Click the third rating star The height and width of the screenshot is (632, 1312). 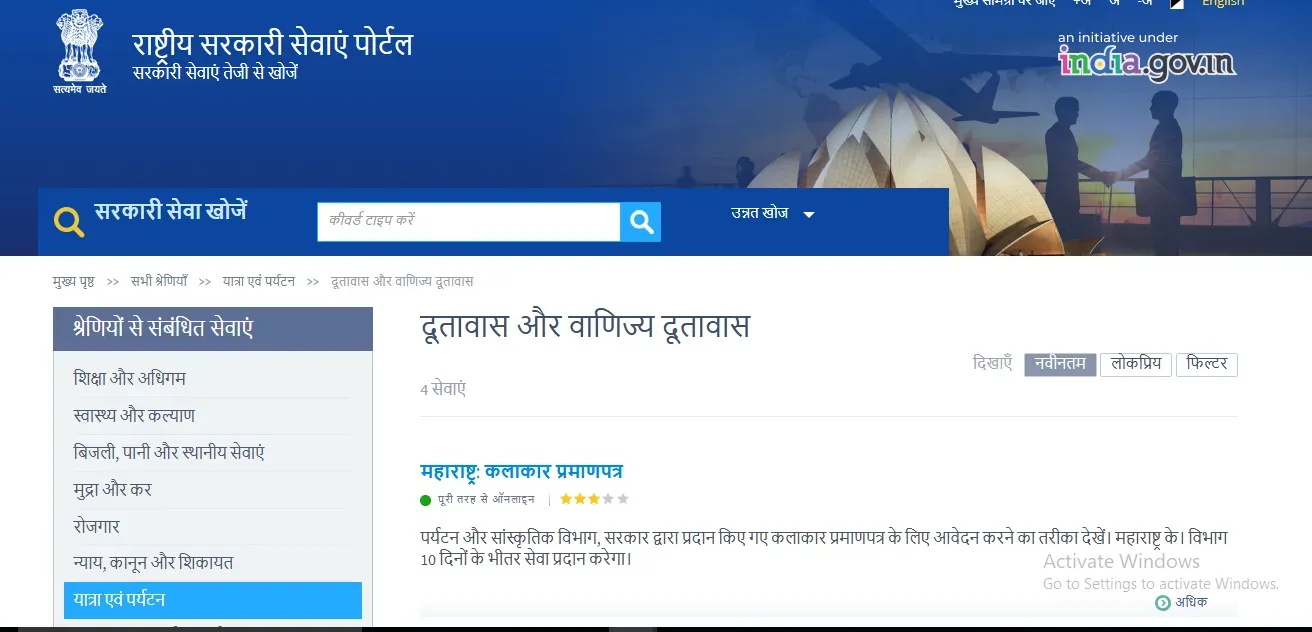pos(594,499)
